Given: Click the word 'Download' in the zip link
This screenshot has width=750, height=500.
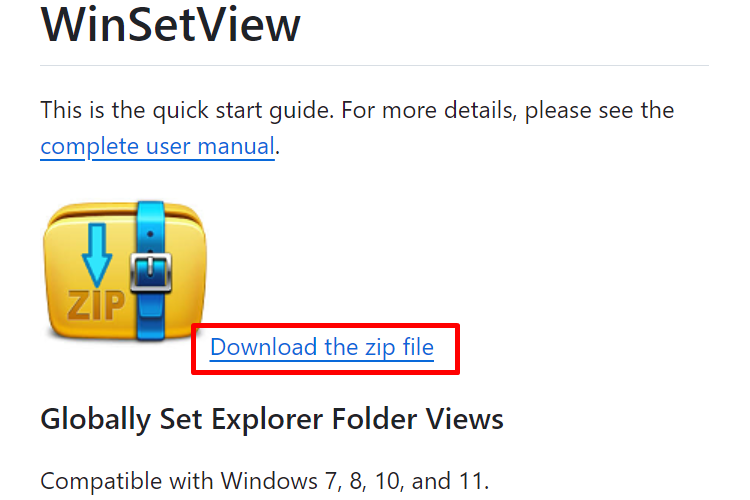Looking at the screenshot, I should pos(264,347).
